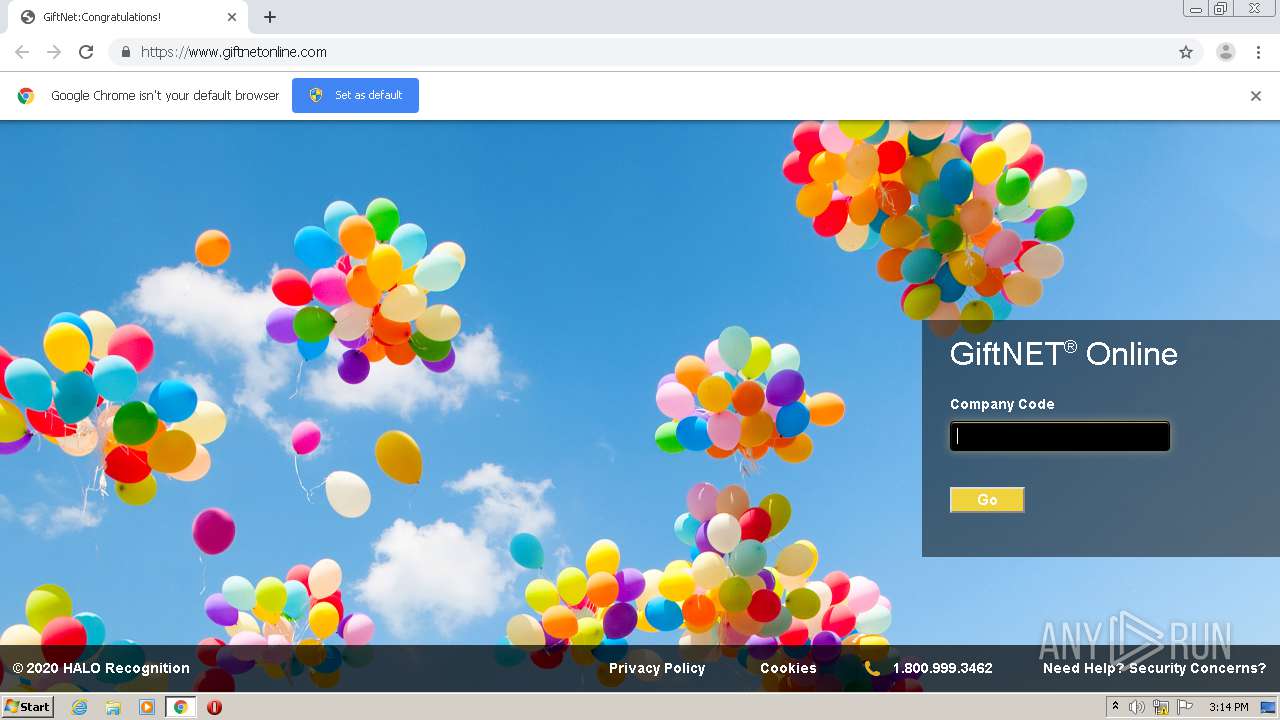The width and height of the screenshot is (1280, 720).
Task: Click the browser forward arrow
Action: [x=54, y=52]
